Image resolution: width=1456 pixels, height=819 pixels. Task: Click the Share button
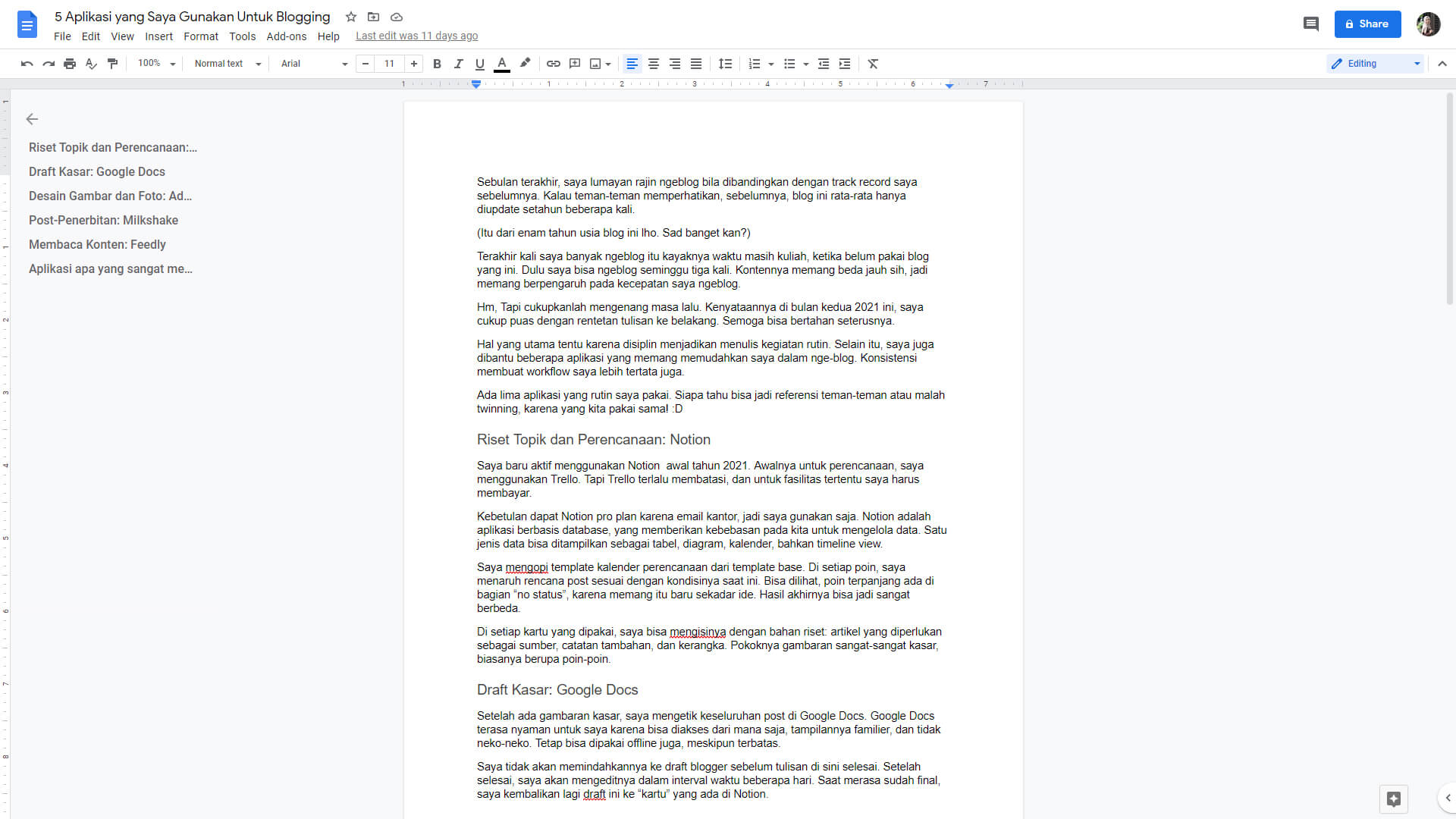coord(1368,24)
